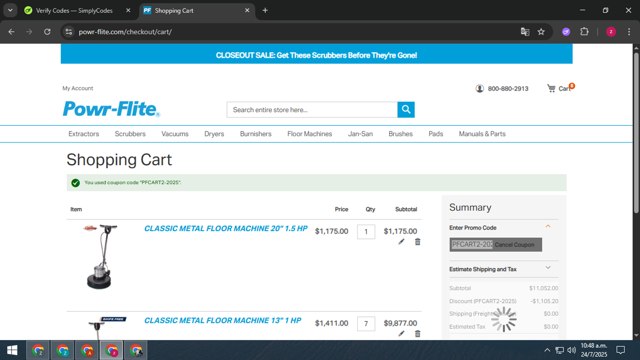Open the Floor Machines menu
This screenshot has height=360, width=640.
tap(309, 134)
